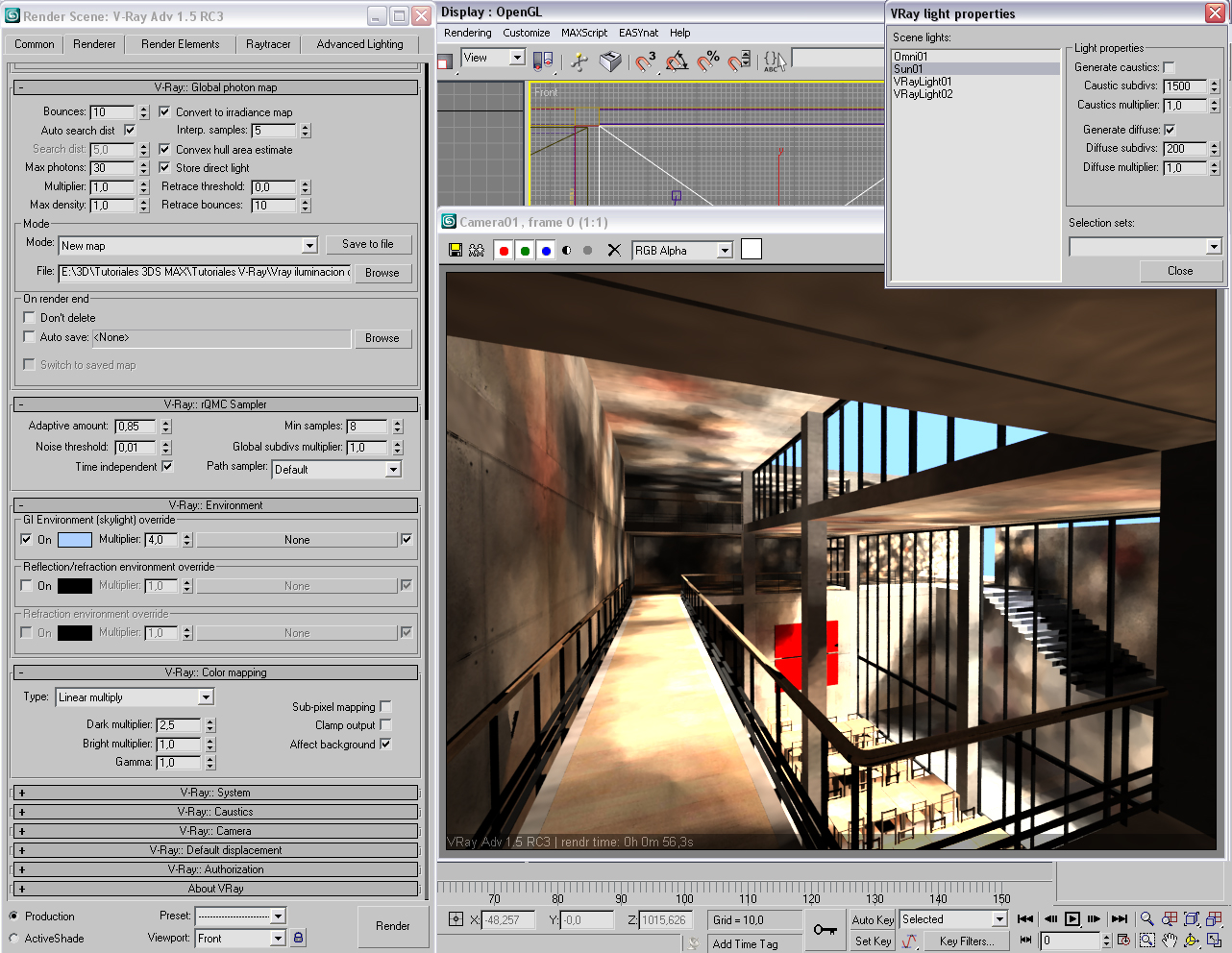Open the Rendering menu
This screenshot has width=1232, height=953.
tap(468, 33)
